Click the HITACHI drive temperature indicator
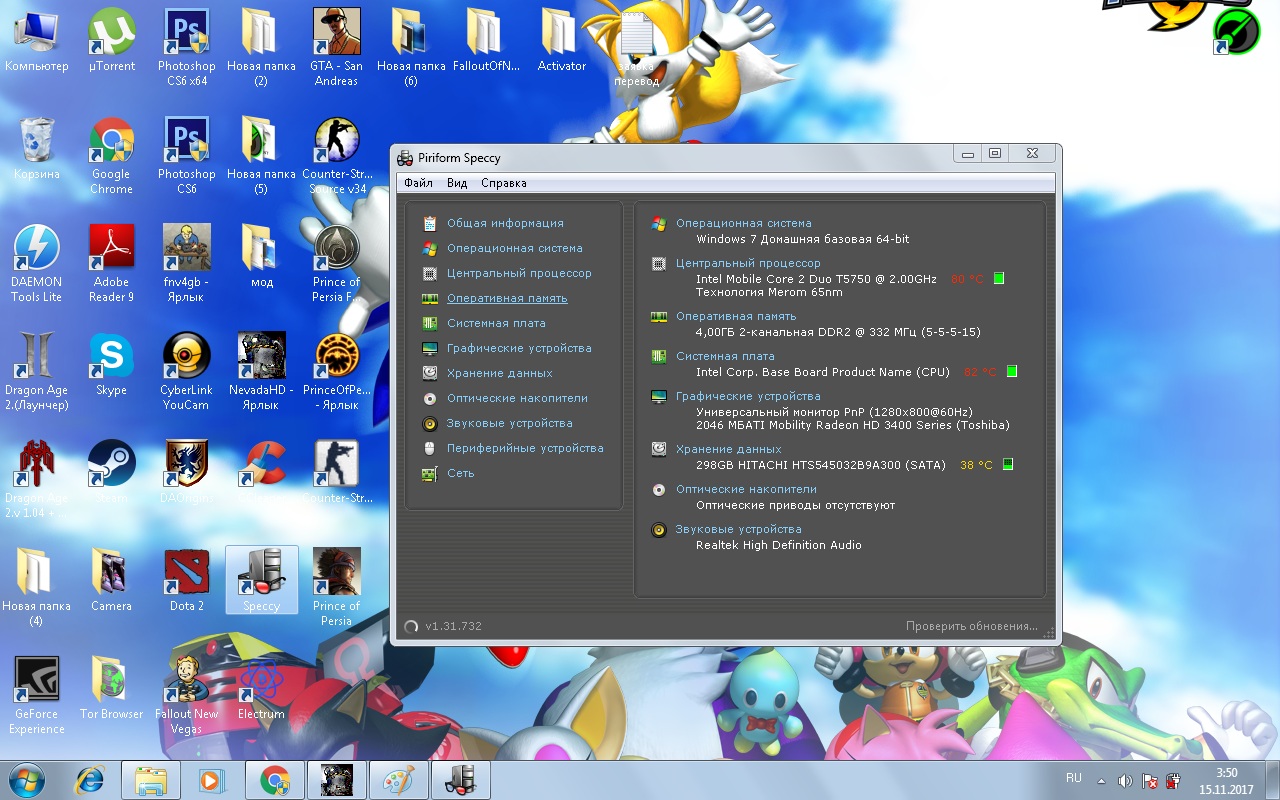Image resolution: width=1280 pixels, height=800 pixels. click(x=1008, y=465)
